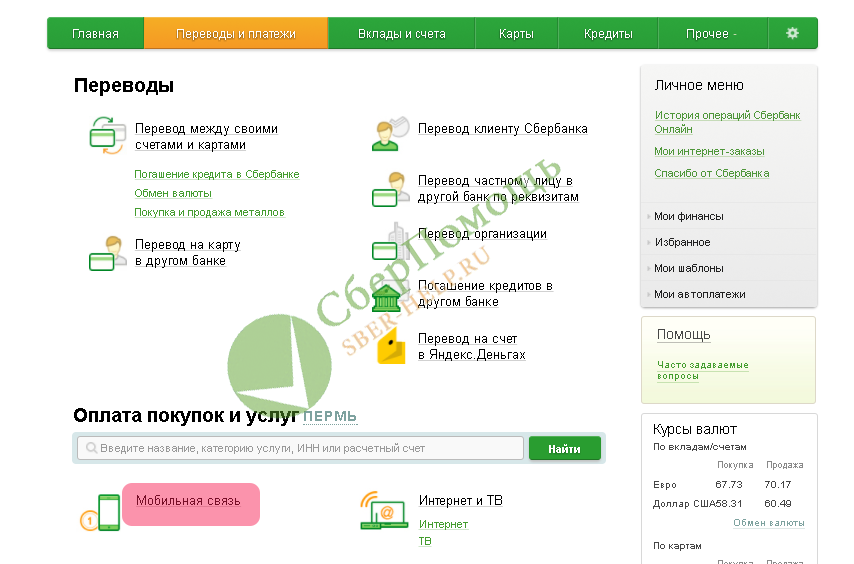Expand Мои автоплатежи section
The height and width of the screenshot is (564, 854).
(699, 294)
